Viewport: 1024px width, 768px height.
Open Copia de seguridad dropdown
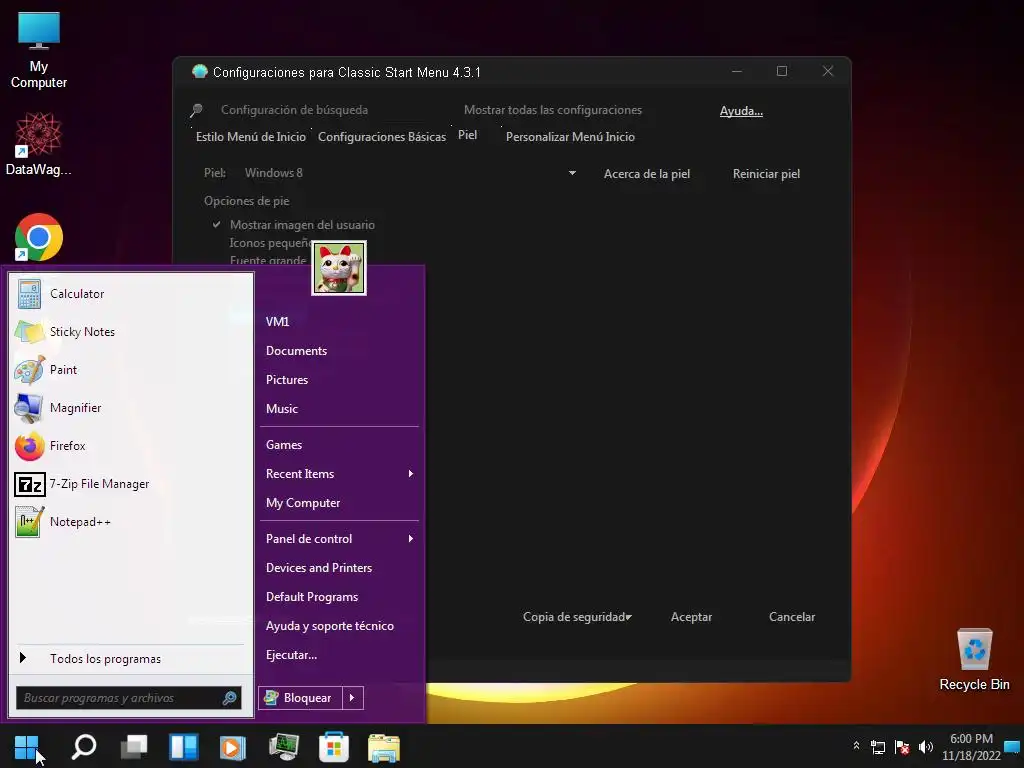coord(577,617)
